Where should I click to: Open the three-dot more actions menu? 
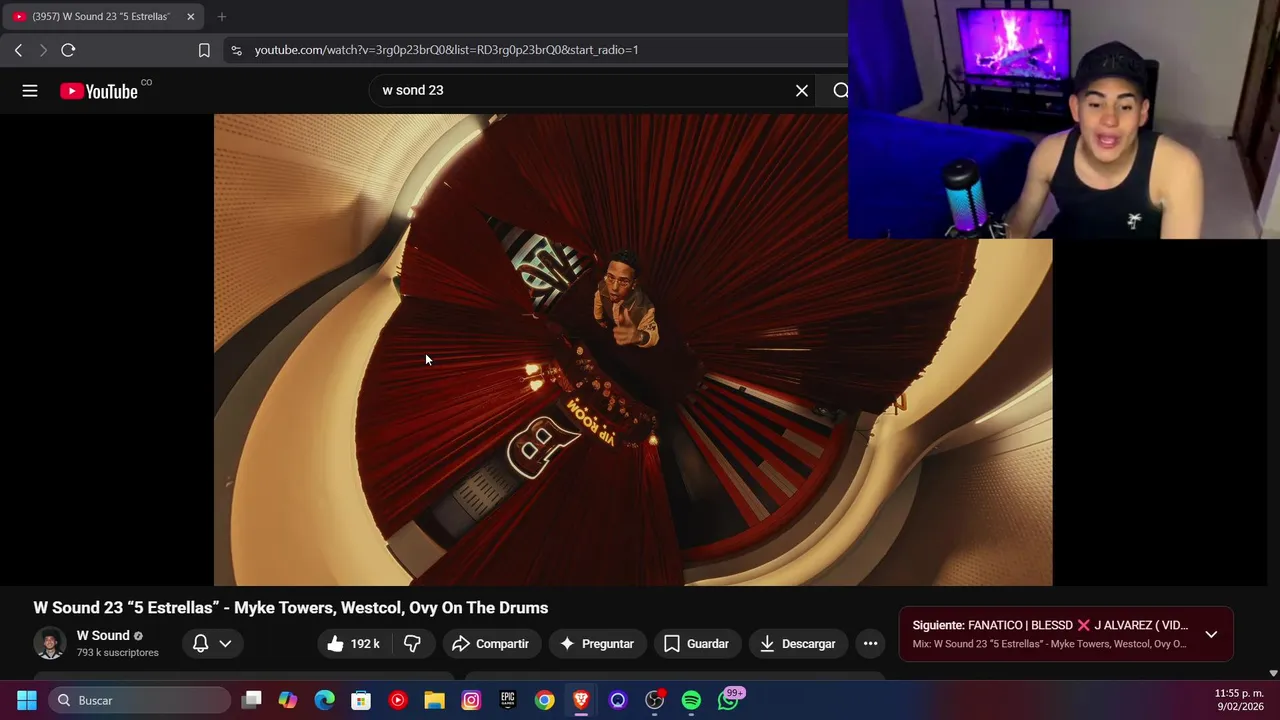(x=870, y=644)
